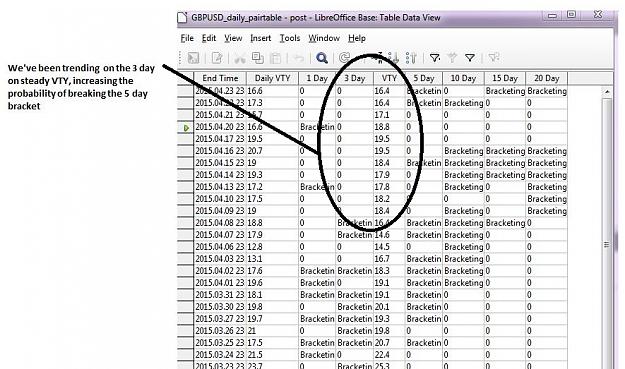Click the End Time cell 2015.03.26 23
Viewport: 625px width, 369px height.
click(220, 331)
